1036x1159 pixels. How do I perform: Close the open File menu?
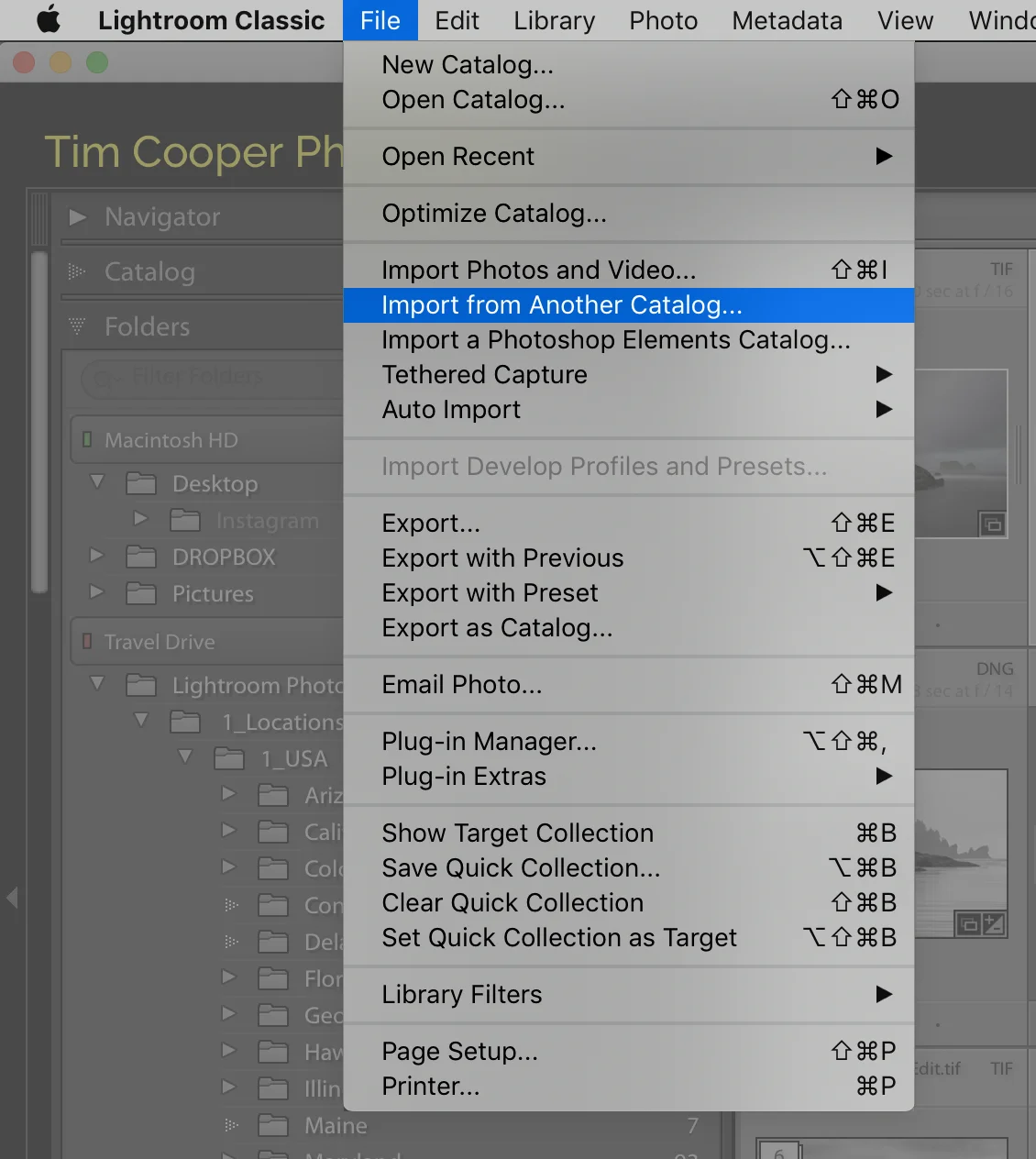(x=380, y=20)
